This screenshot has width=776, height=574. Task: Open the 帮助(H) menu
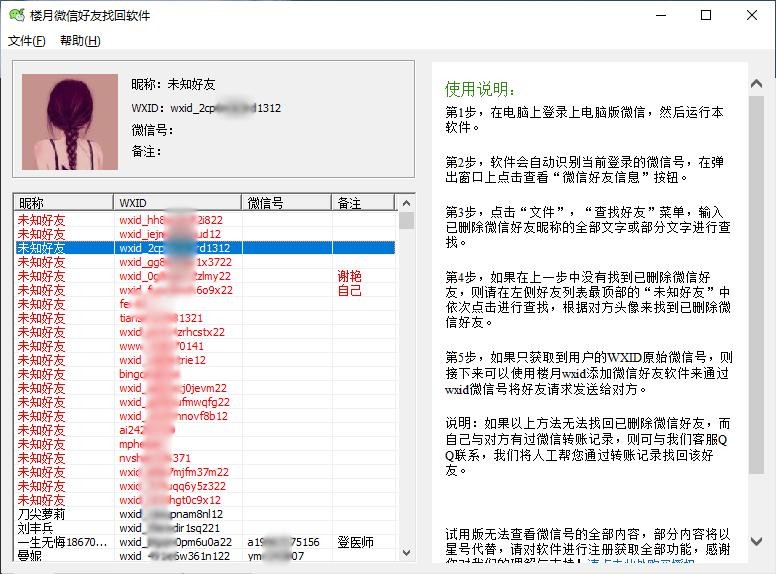click(80, 41)
